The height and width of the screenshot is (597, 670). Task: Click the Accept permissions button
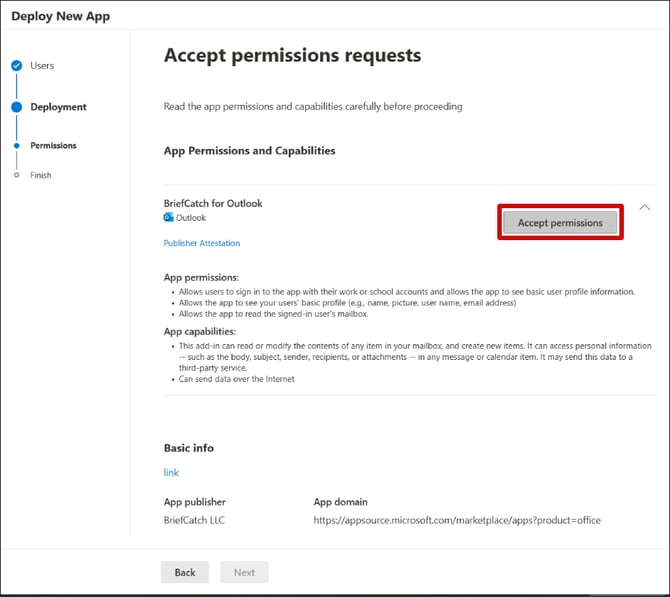click(560, 222)
